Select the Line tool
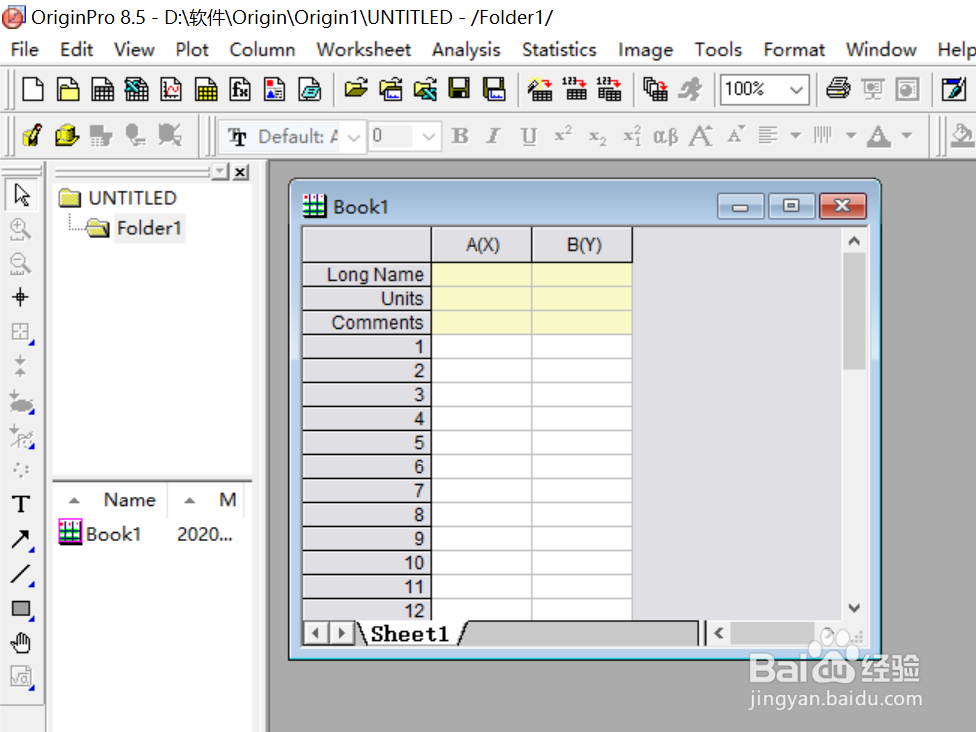 tap(21, 574)
